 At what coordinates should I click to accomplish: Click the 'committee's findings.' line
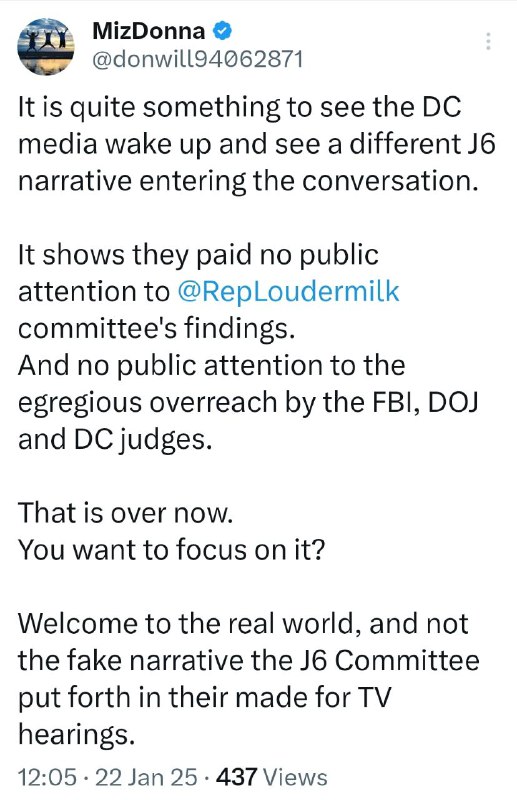coord(157,328)
